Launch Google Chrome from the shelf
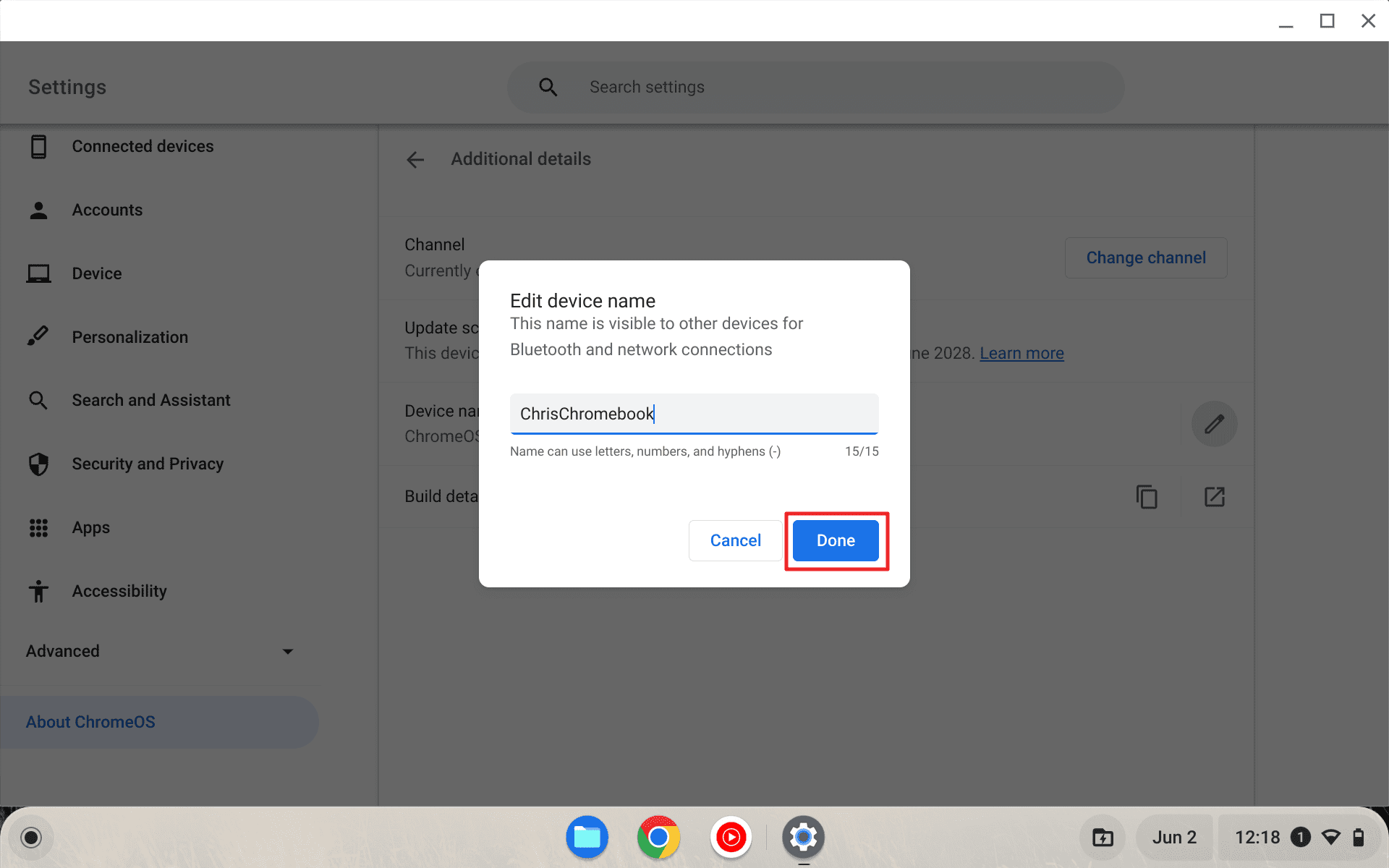 coord(658,837)
